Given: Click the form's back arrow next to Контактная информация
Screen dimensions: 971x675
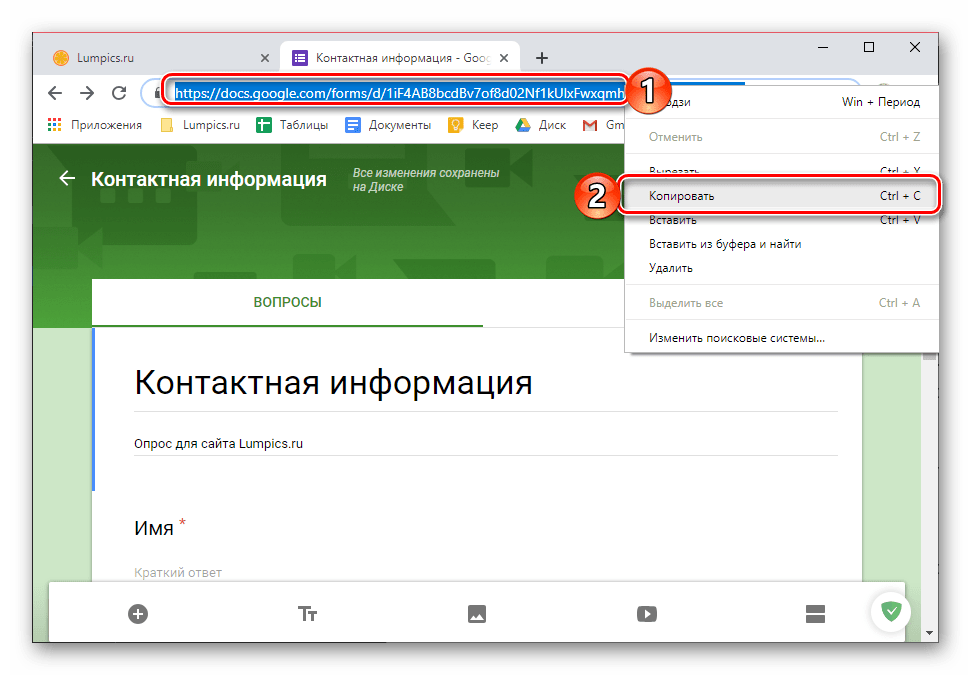Looking at the screenshot, I should tap(67, 178).
